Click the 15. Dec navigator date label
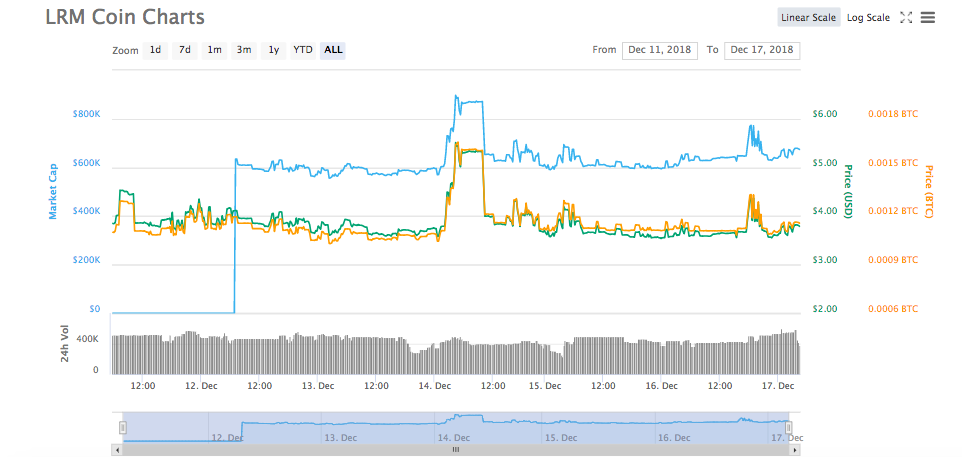The width and height of the screenshot is (962, 457). click(x=560, y=438)
